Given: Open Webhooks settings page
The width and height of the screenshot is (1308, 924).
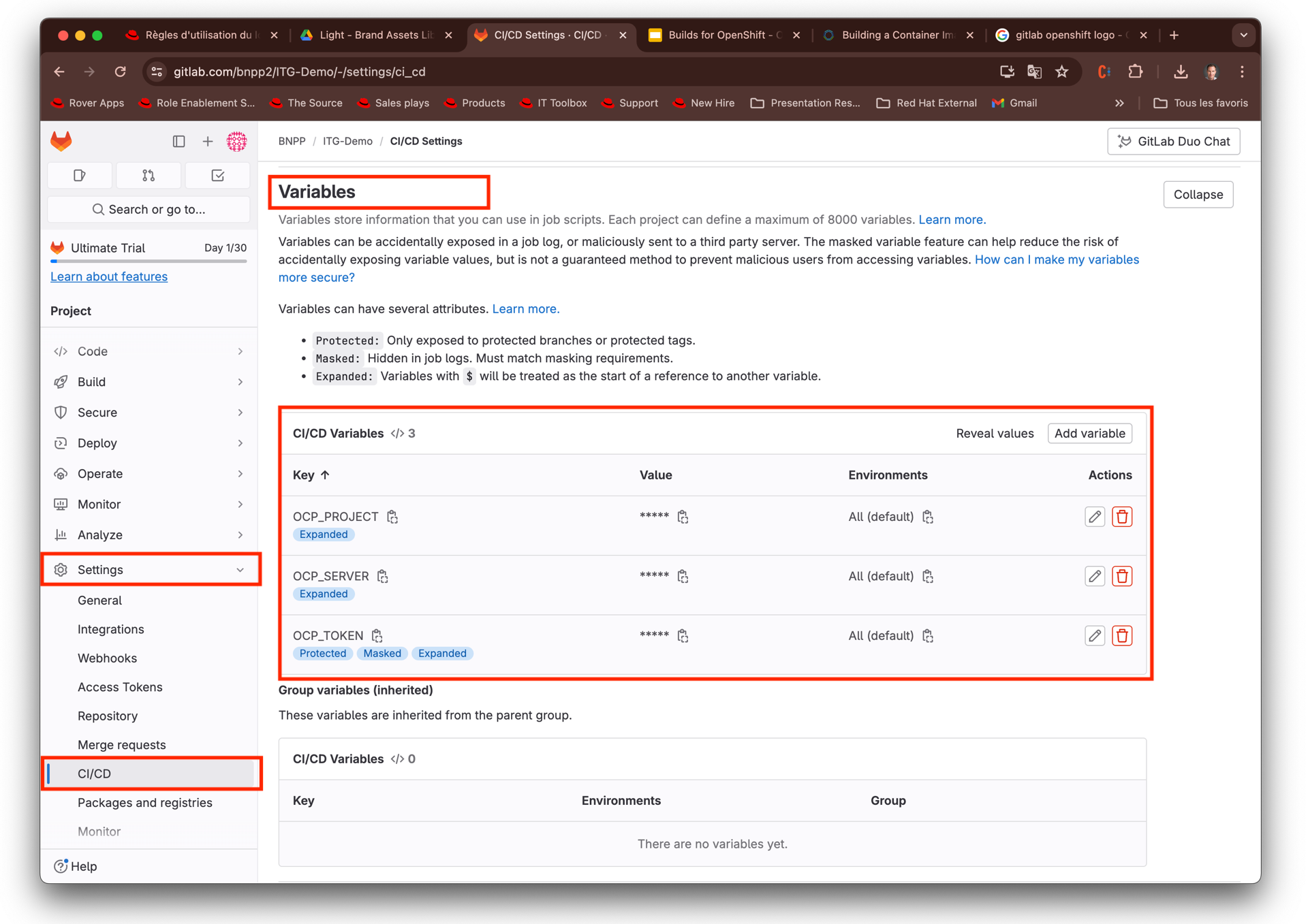Looking at the screenshot, I should (x=107, y=658).
